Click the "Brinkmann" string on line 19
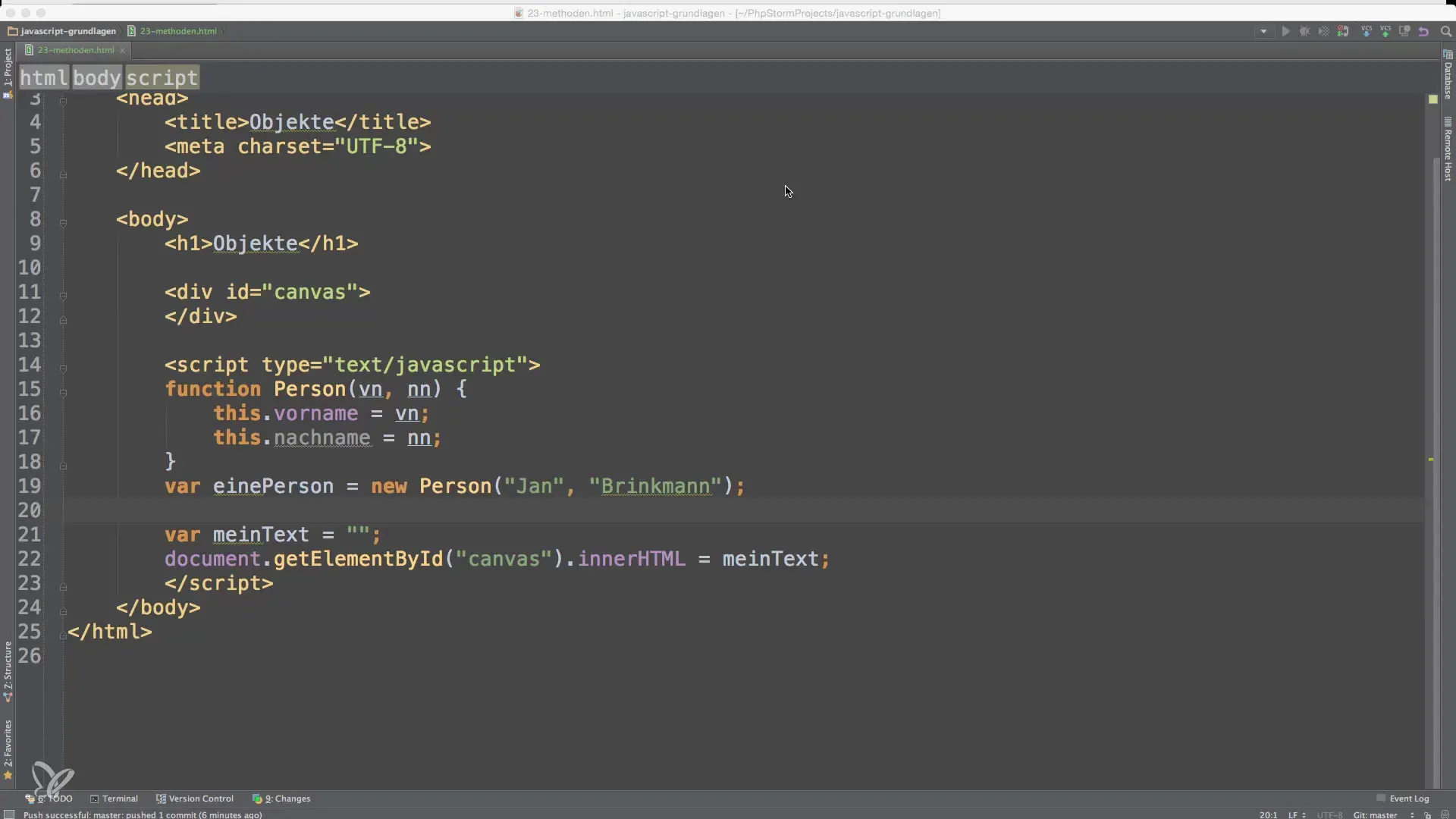1456x819 pixels. (x=655, y=486)
